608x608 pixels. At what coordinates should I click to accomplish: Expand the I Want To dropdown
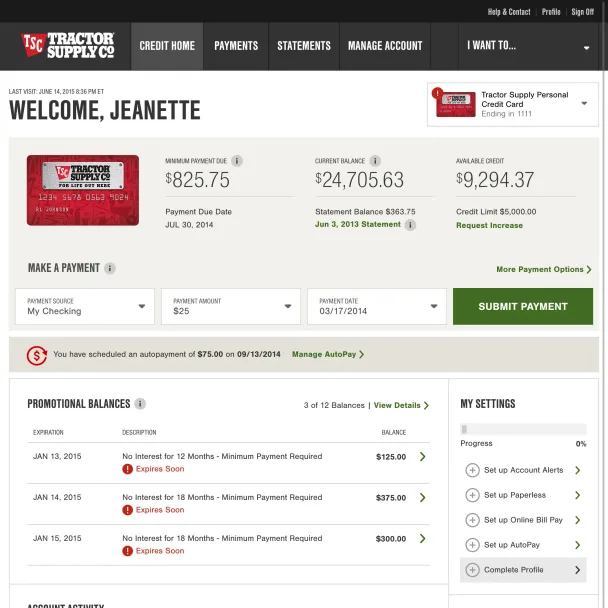tap(530, 46)
